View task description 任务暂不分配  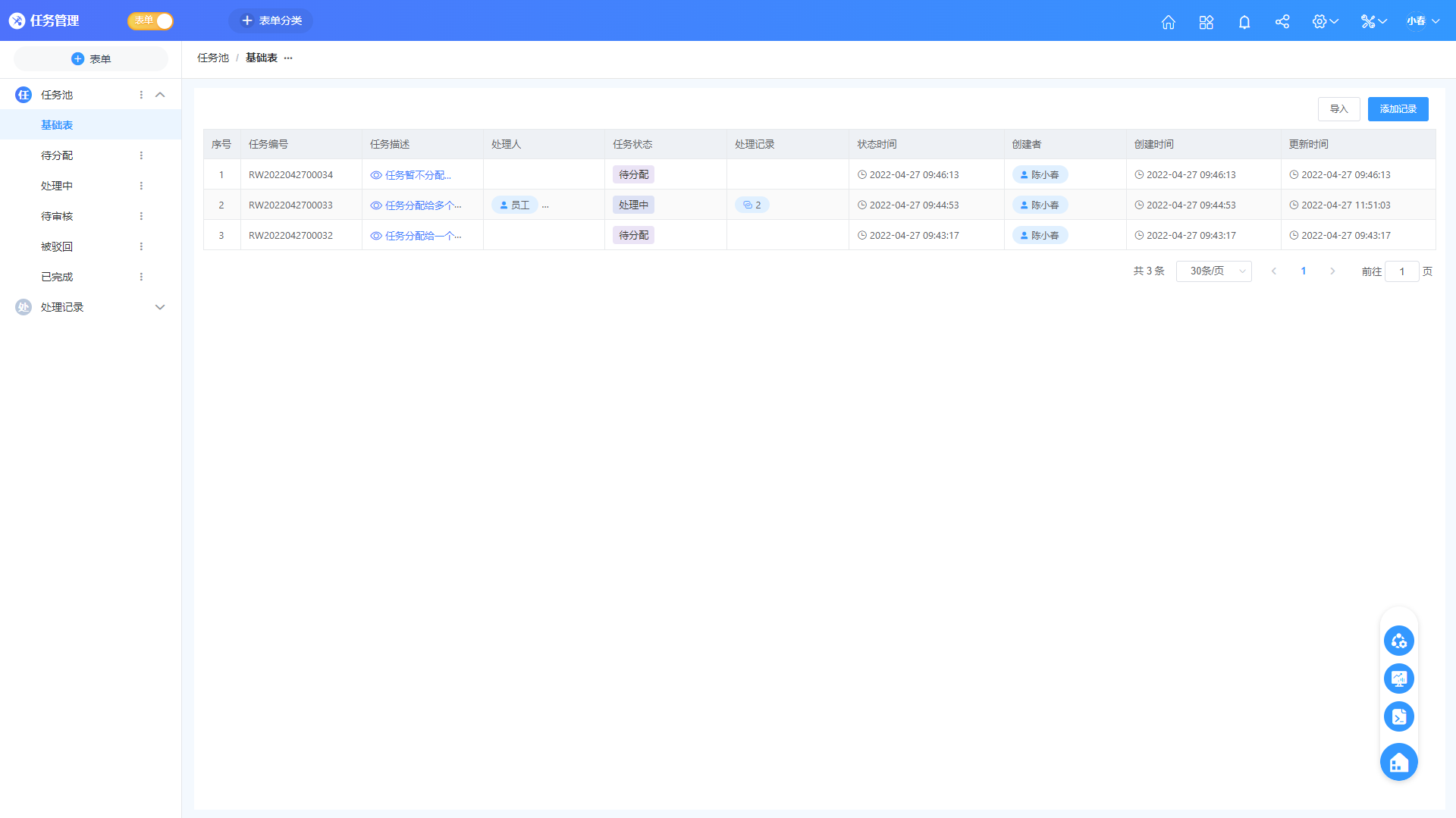pos(410,175)
